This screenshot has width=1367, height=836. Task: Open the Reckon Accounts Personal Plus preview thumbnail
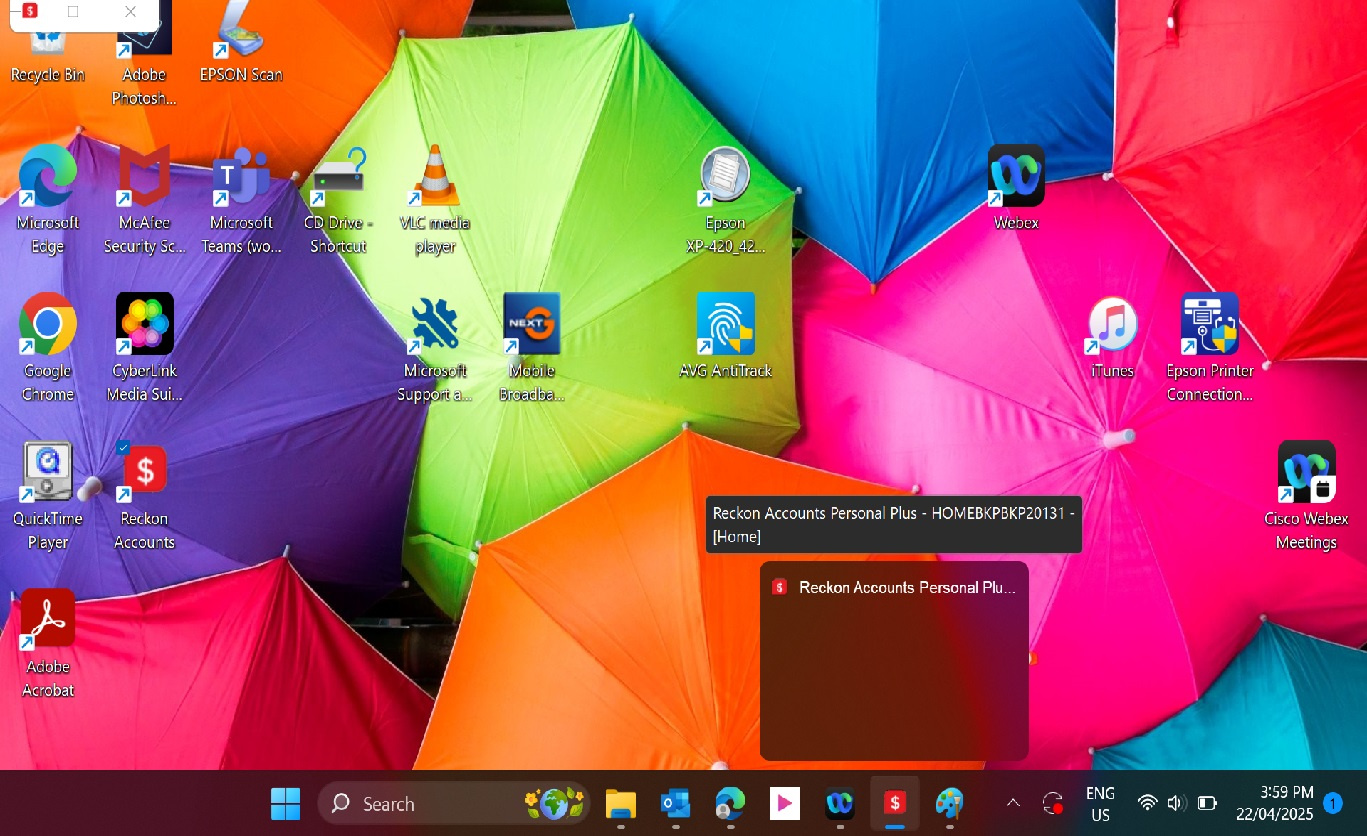point(894,660)
